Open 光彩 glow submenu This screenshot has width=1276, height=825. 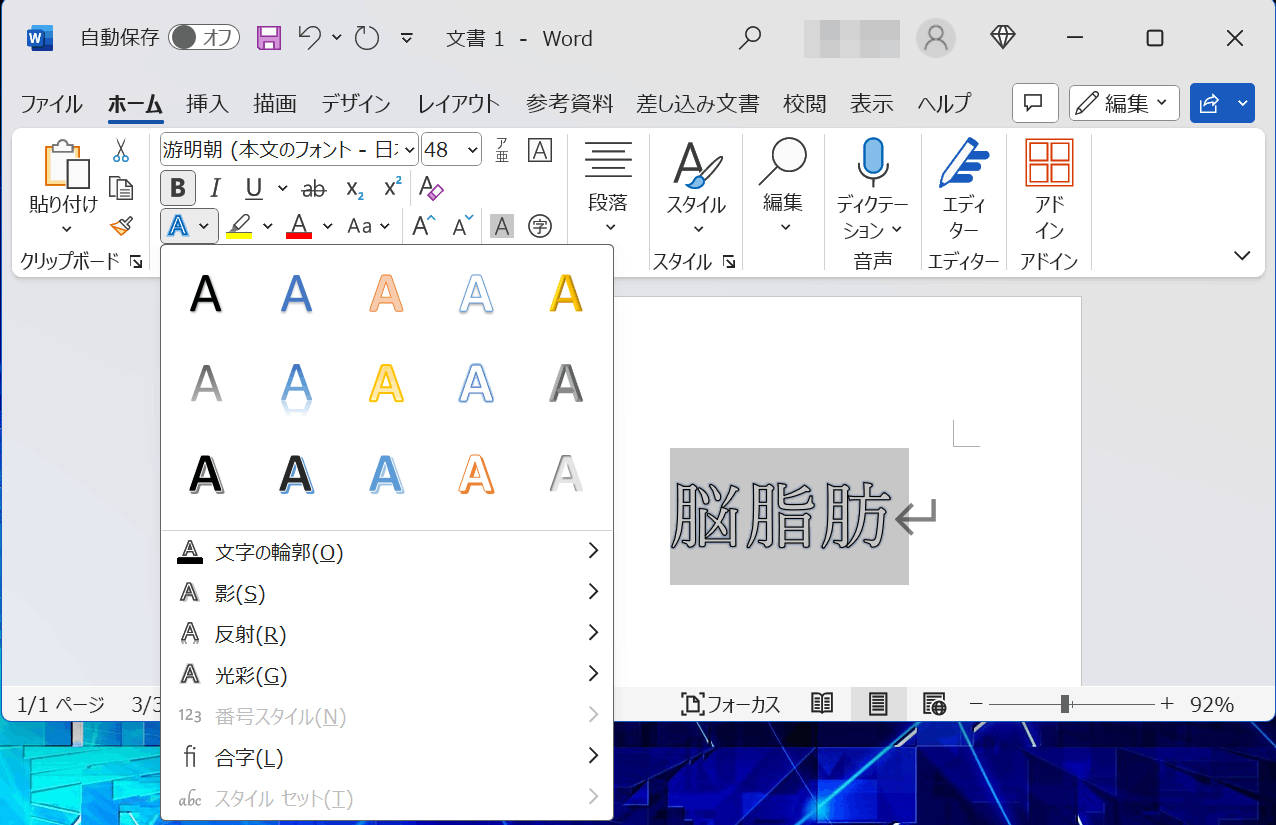387,675
